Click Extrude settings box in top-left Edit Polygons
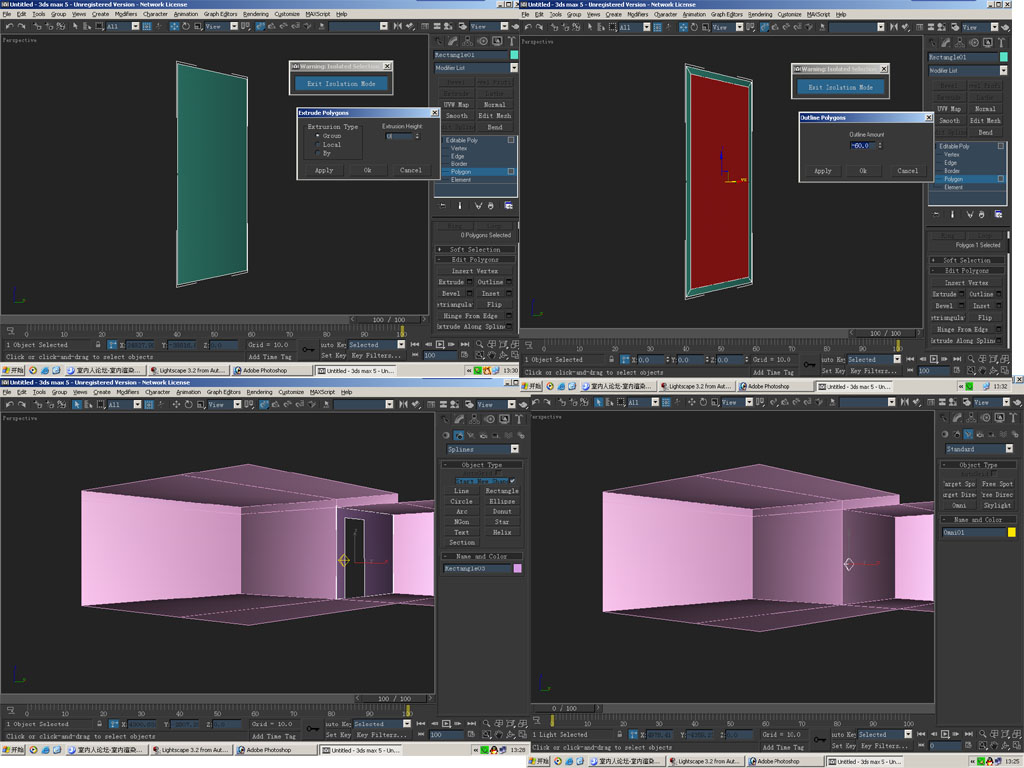1024x768 pixels. 470,282
